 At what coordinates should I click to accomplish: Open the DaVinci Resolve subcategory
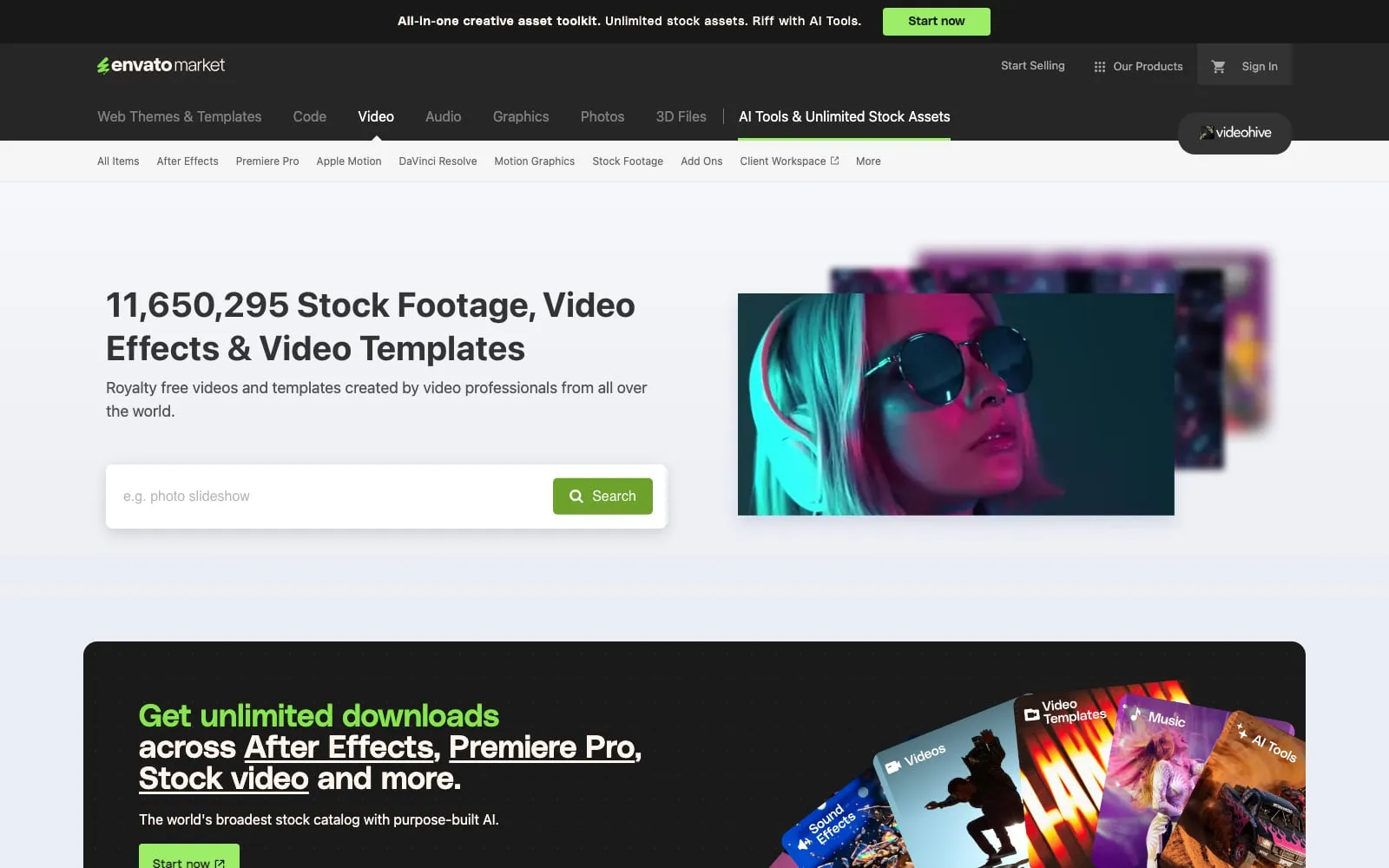click(438, 161)
